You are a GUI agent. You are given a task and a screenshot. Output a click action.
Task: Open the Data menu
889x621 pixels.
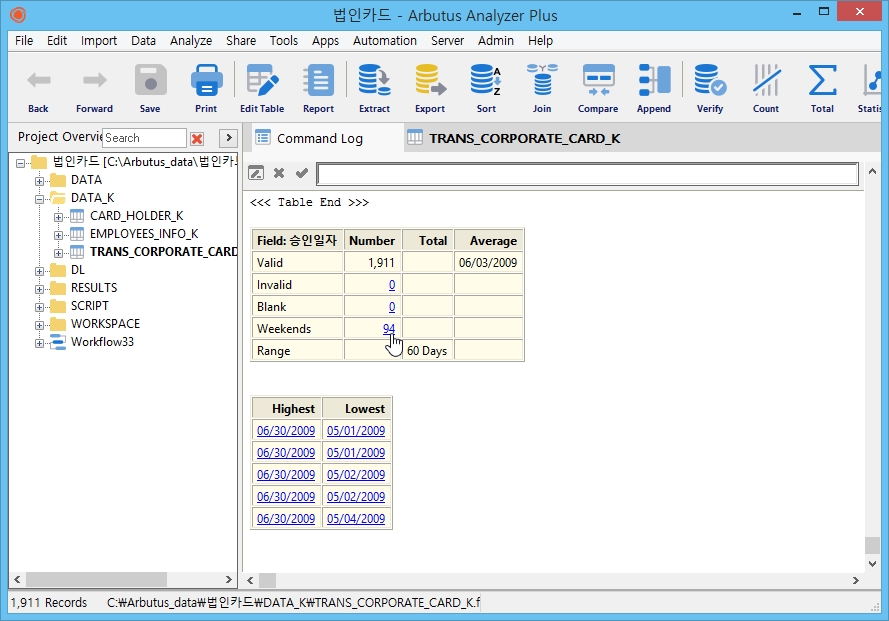[x=143, y=41]
